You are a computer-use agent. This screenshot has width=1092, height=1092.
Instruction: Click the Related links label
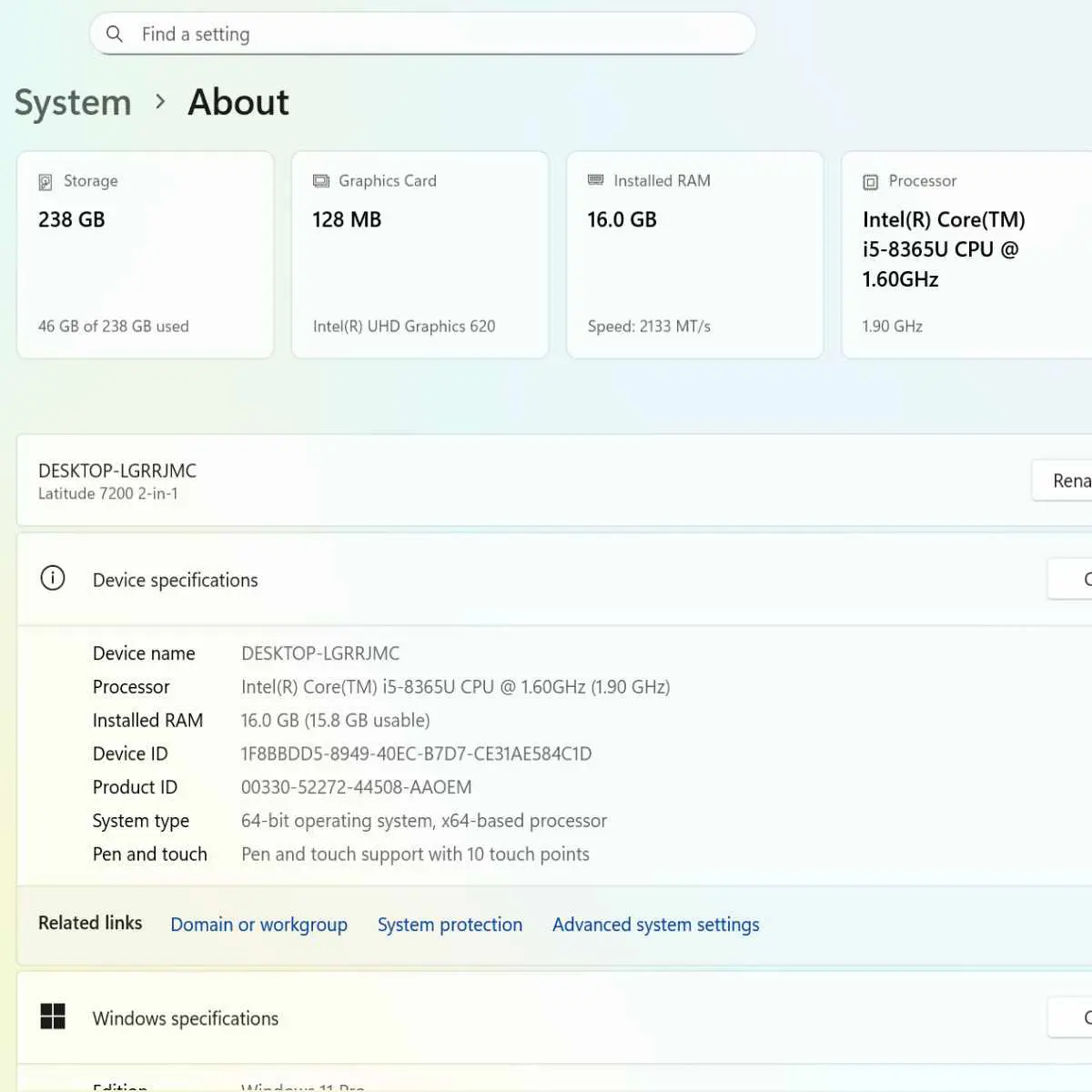(x=90, y=923)
